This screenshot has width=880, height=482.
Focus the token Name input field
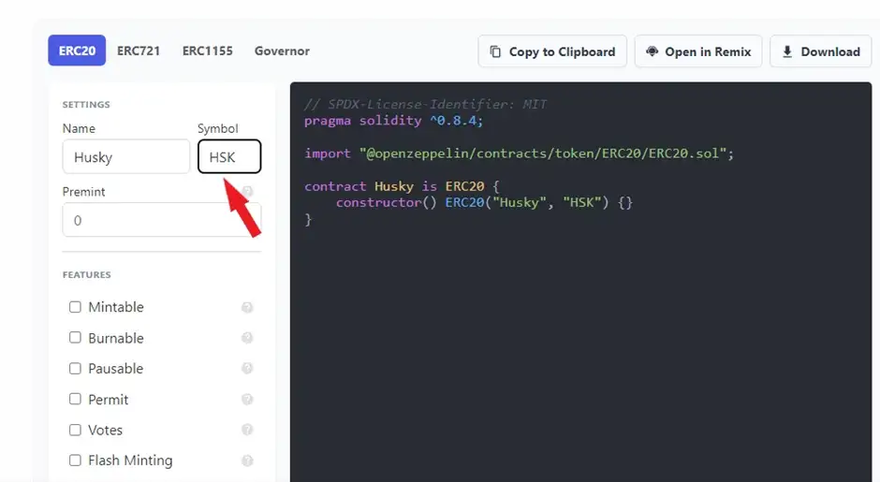[125, 157]
